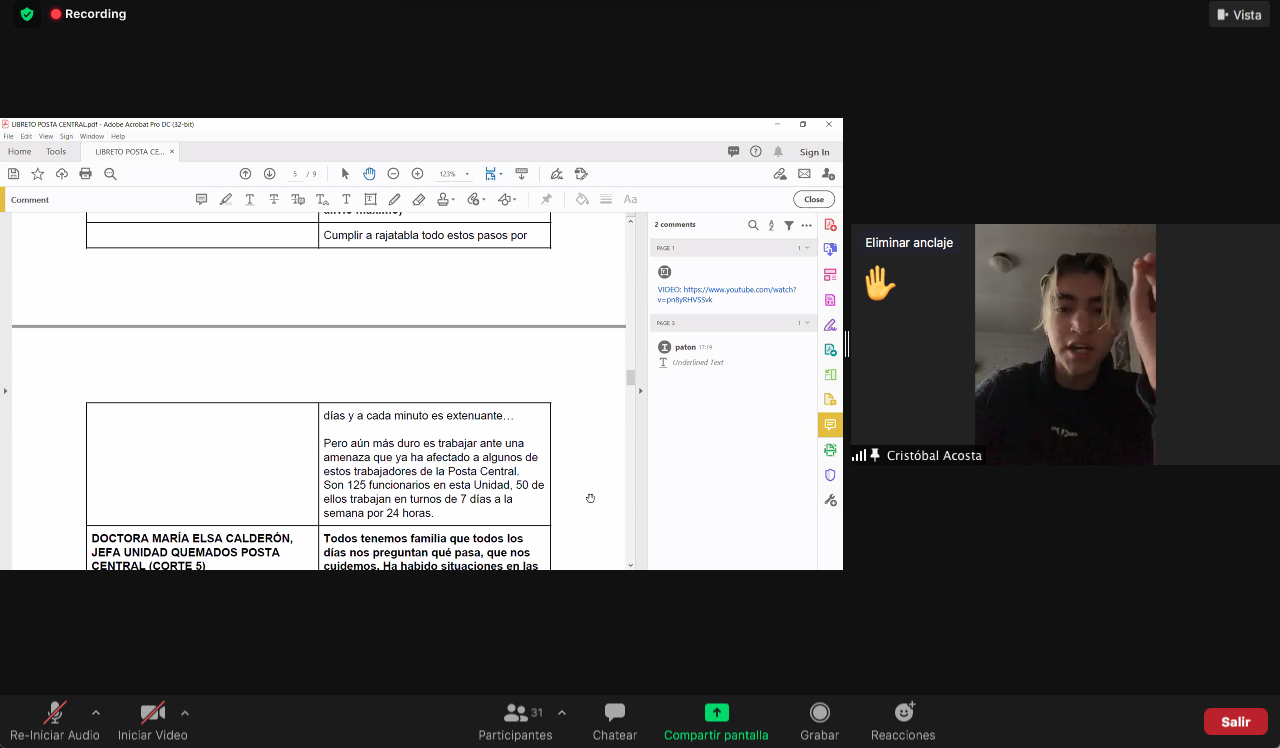Open the Protect shield tool in sidebar
Viewport: 1280px width, 748px height.
tap(830, 475)
